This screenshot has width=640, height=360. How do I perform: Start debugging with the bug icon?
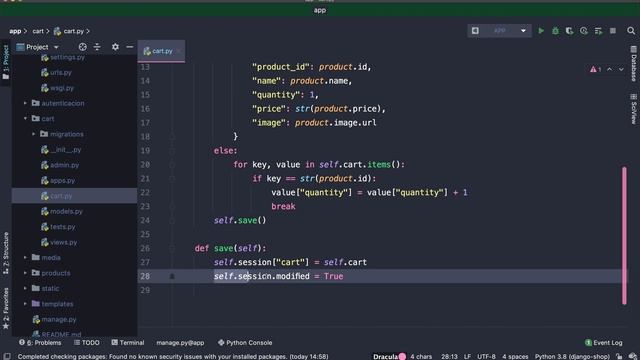556,31
